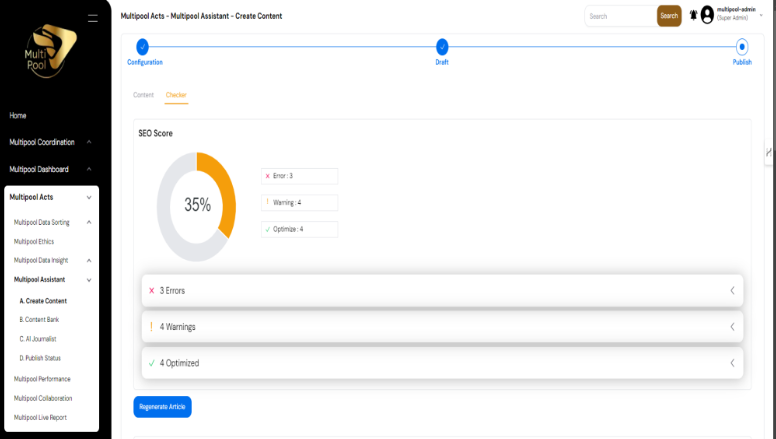The height and width of the screenshot is (439, 776).
Task: Click the SEO Score heading
Action: point(155,134)
